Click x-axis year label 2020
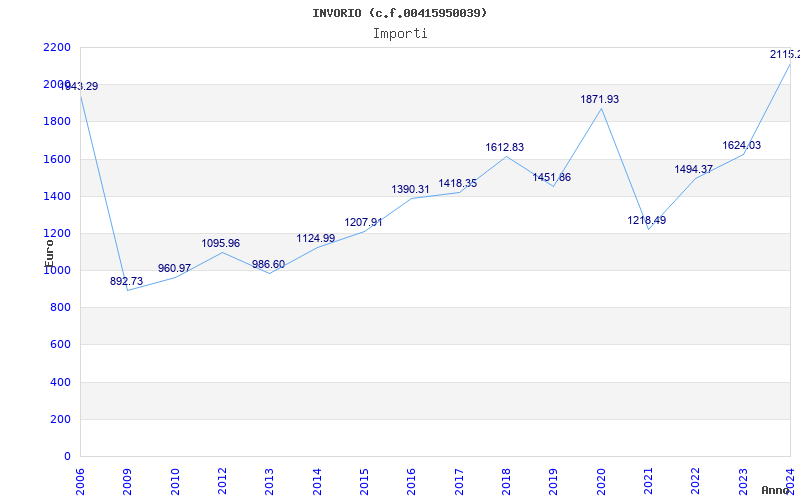 (601, 482)
